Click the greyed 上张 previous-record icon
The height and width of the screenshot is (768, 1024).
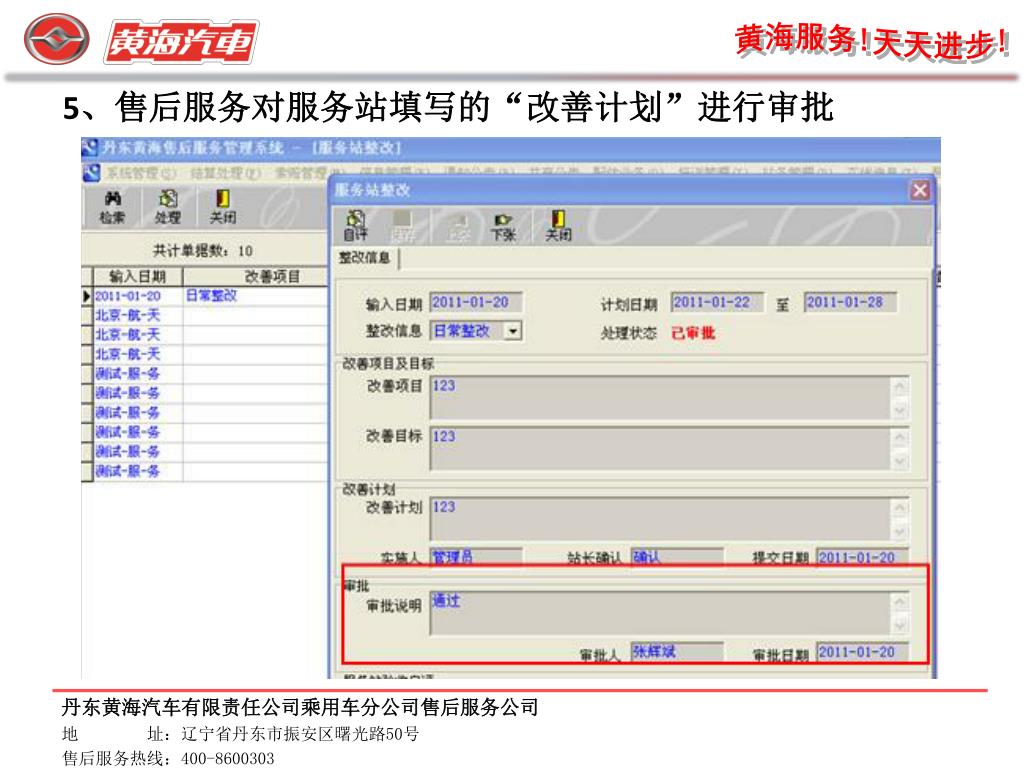pyautogui.click(x=458, y=225)
